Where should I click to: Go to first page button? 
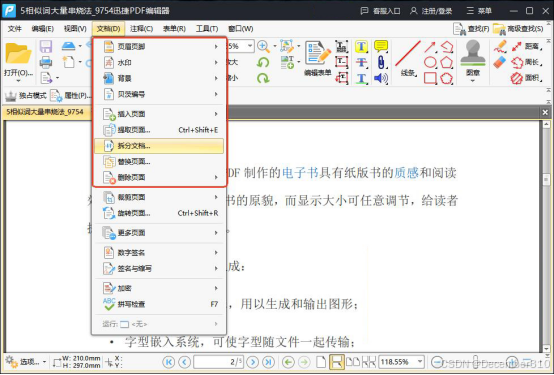click(x=169, y=362)
